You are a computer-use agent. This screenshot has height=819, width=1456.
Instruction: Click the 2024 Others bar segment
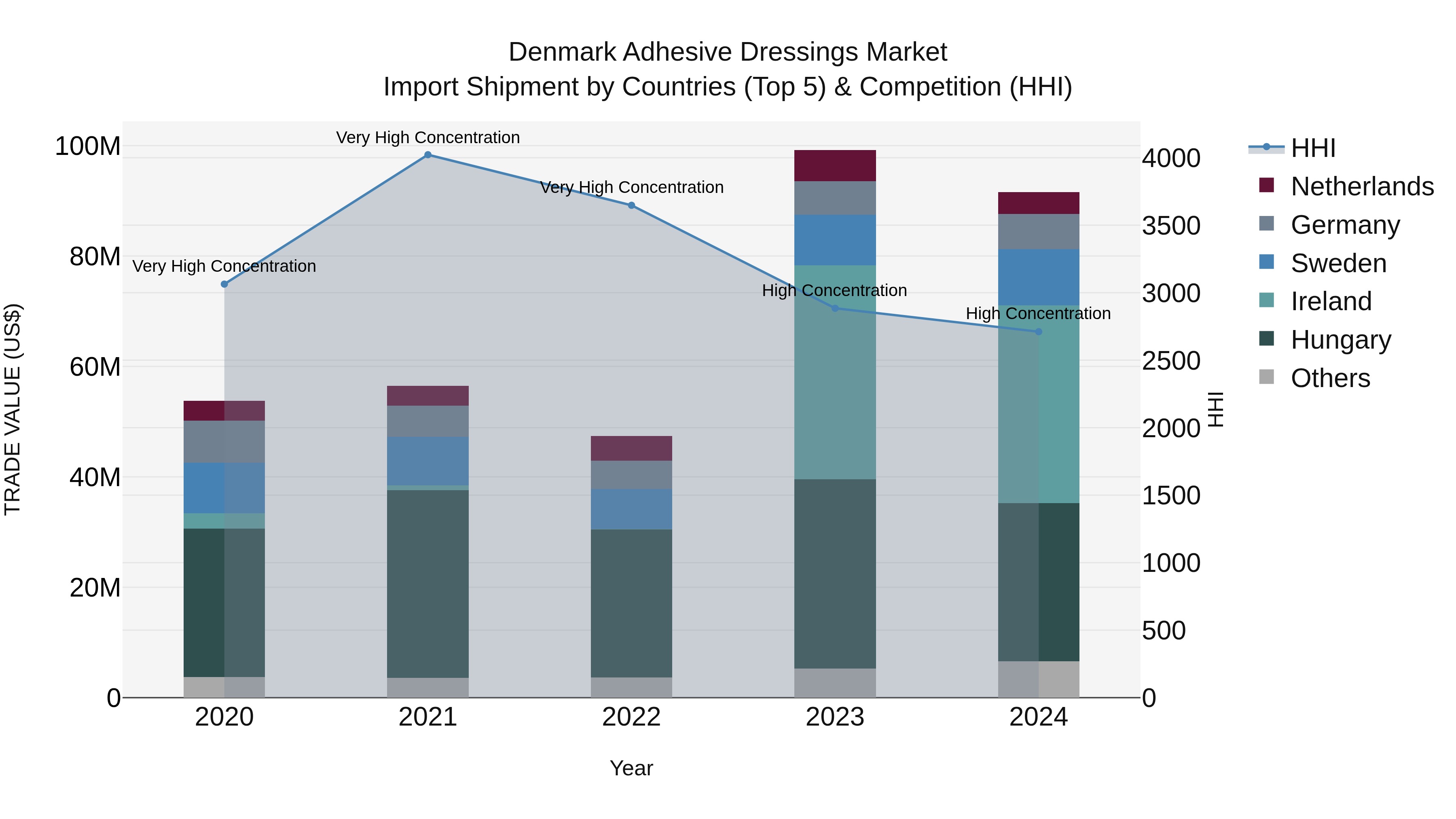coord(1038,679)
